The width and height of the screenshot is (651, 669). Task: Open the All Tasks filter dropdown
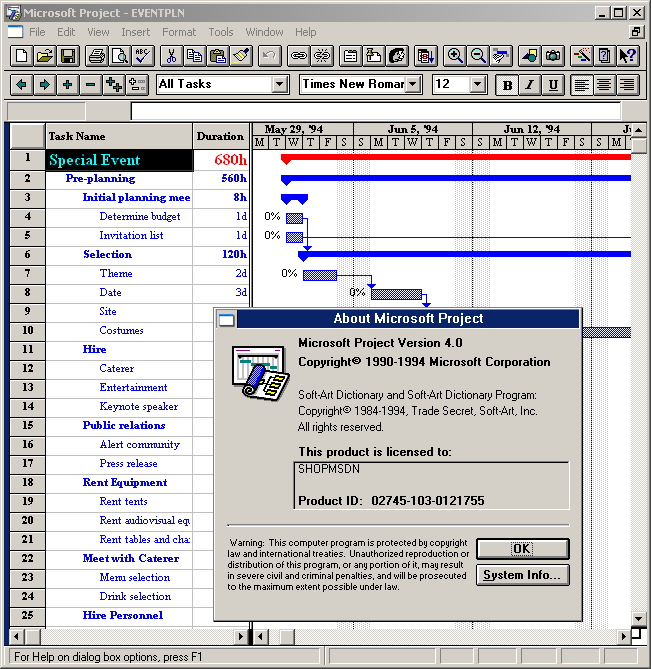tap(279, 85)
